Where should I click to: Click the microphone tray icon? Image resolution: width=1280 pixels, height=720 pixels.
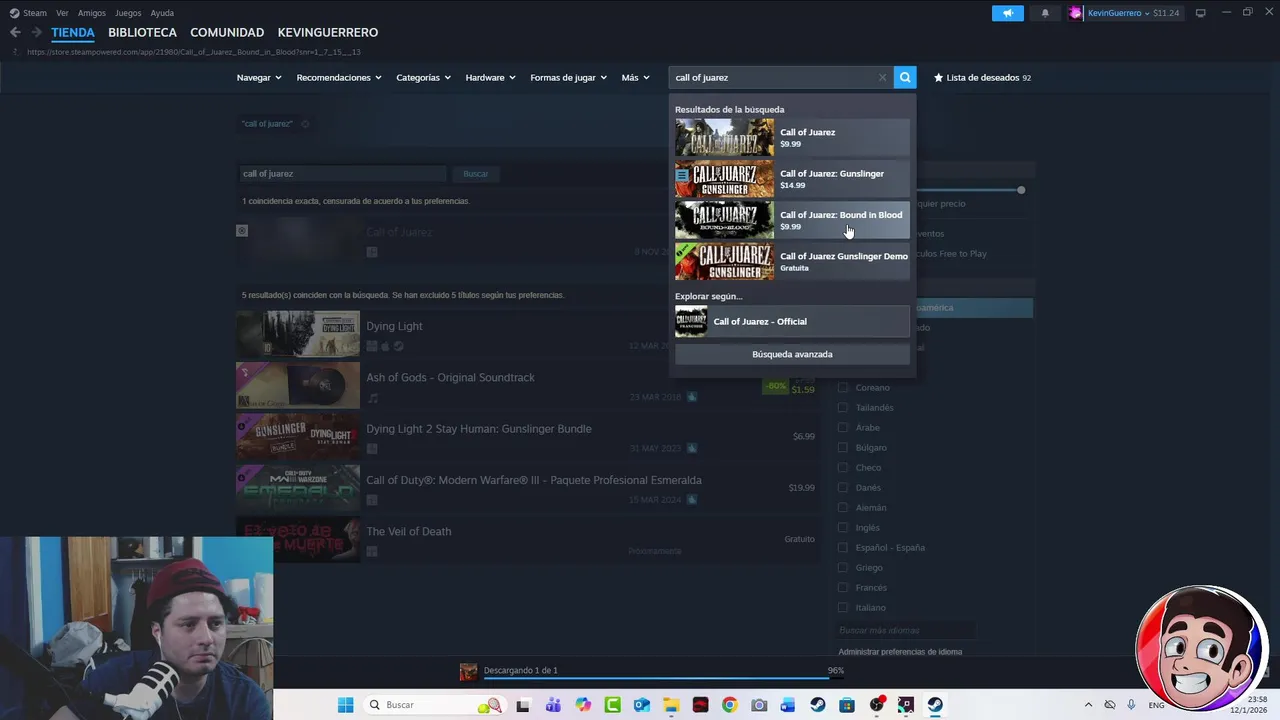tap(1131, 705)
